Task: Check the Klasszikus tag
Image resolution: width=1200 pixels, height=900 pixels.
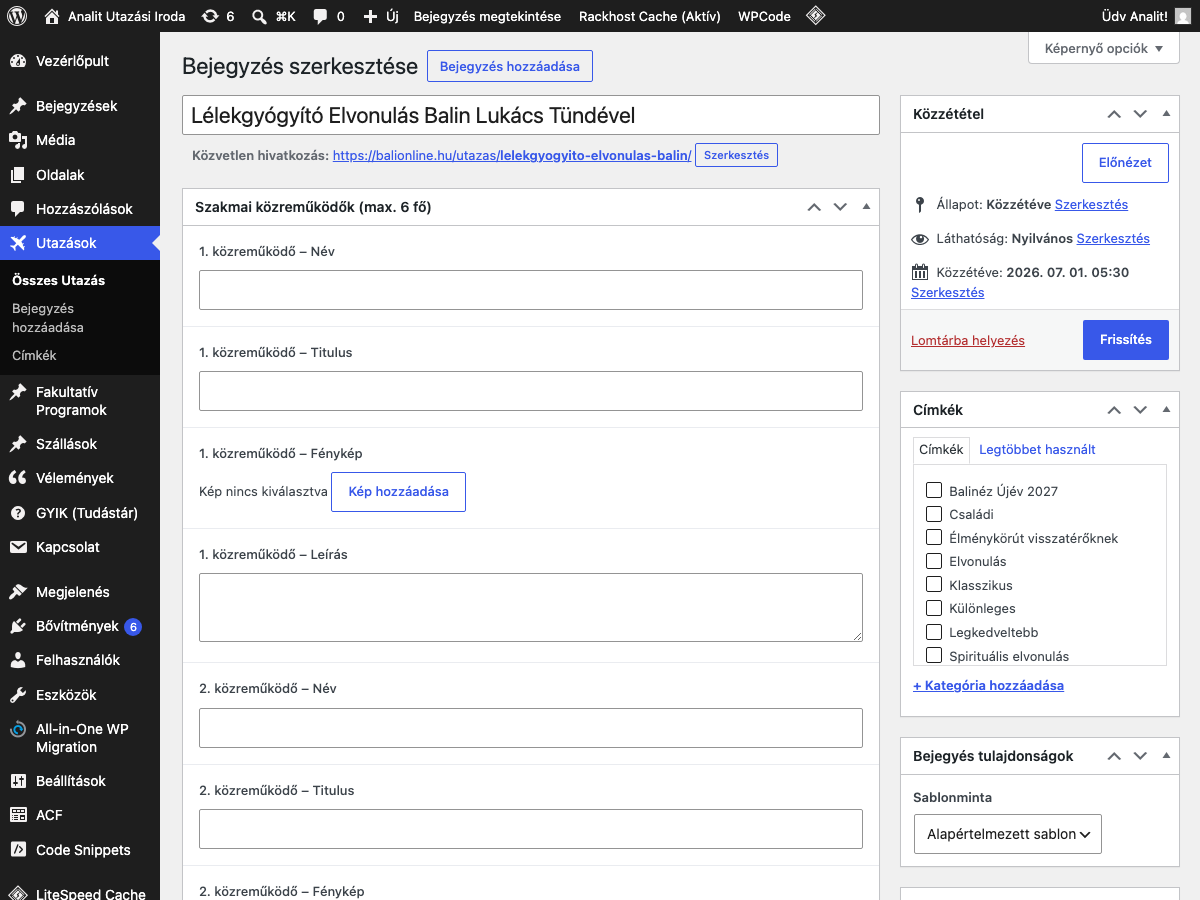Action: point(934,584)
